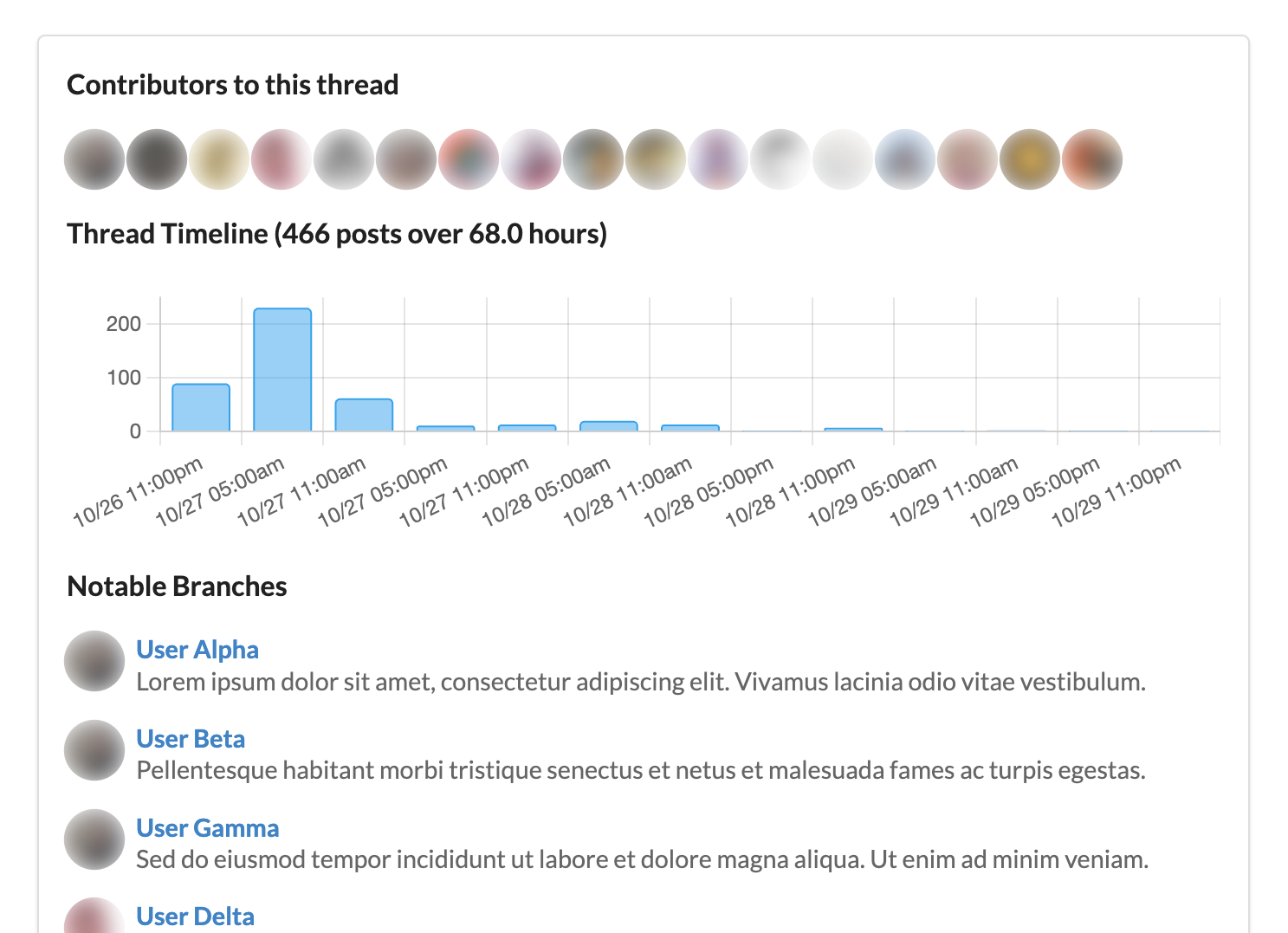Click the first contributor avatar in the row

pos(94,159)
